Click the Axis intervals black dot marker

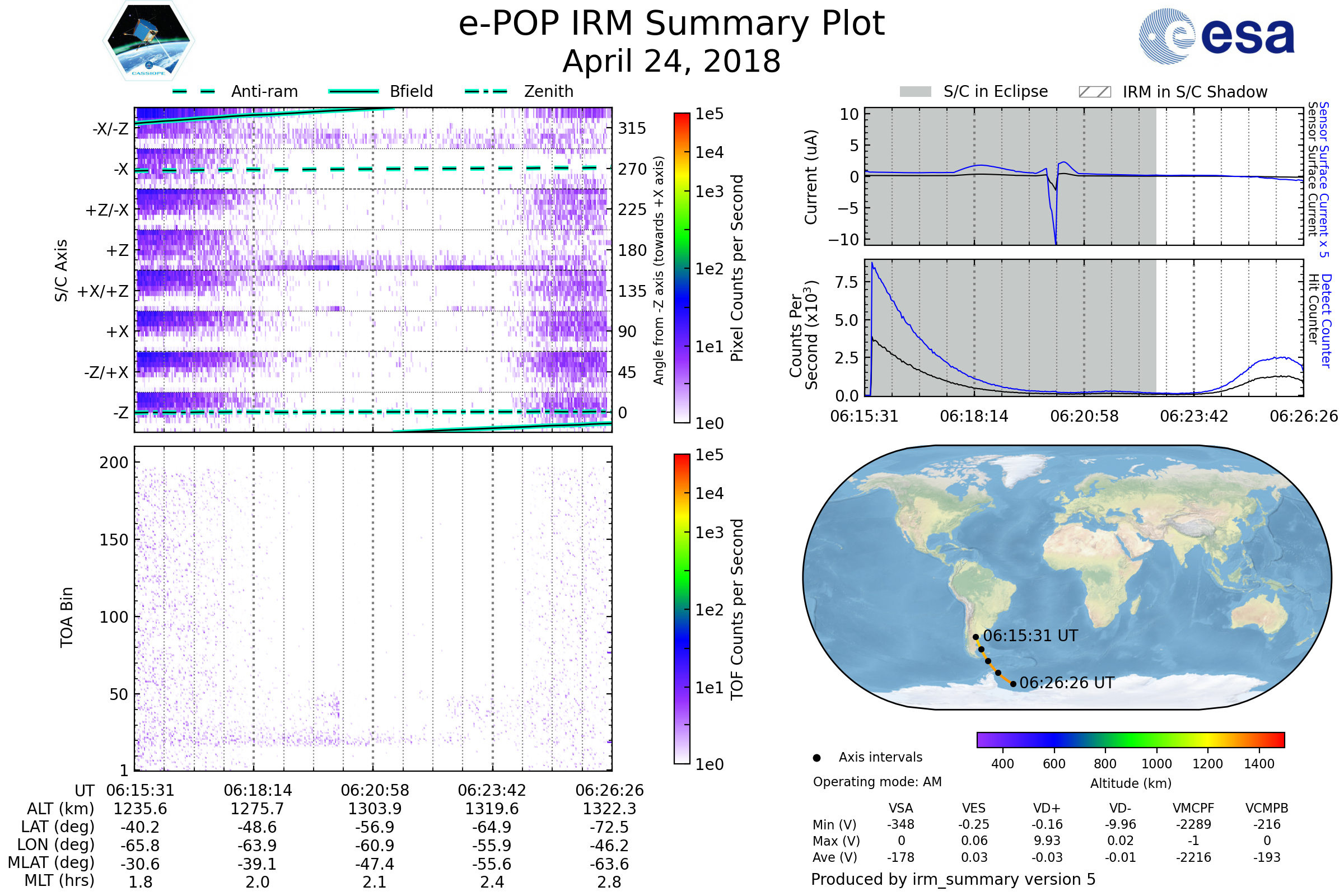816,758
